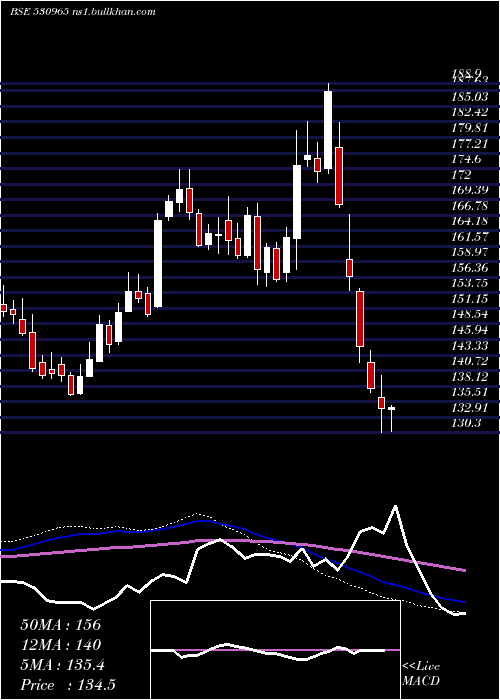Select the 135.51 price level
This screenshot has height=700, width=500.
[469, 392]
